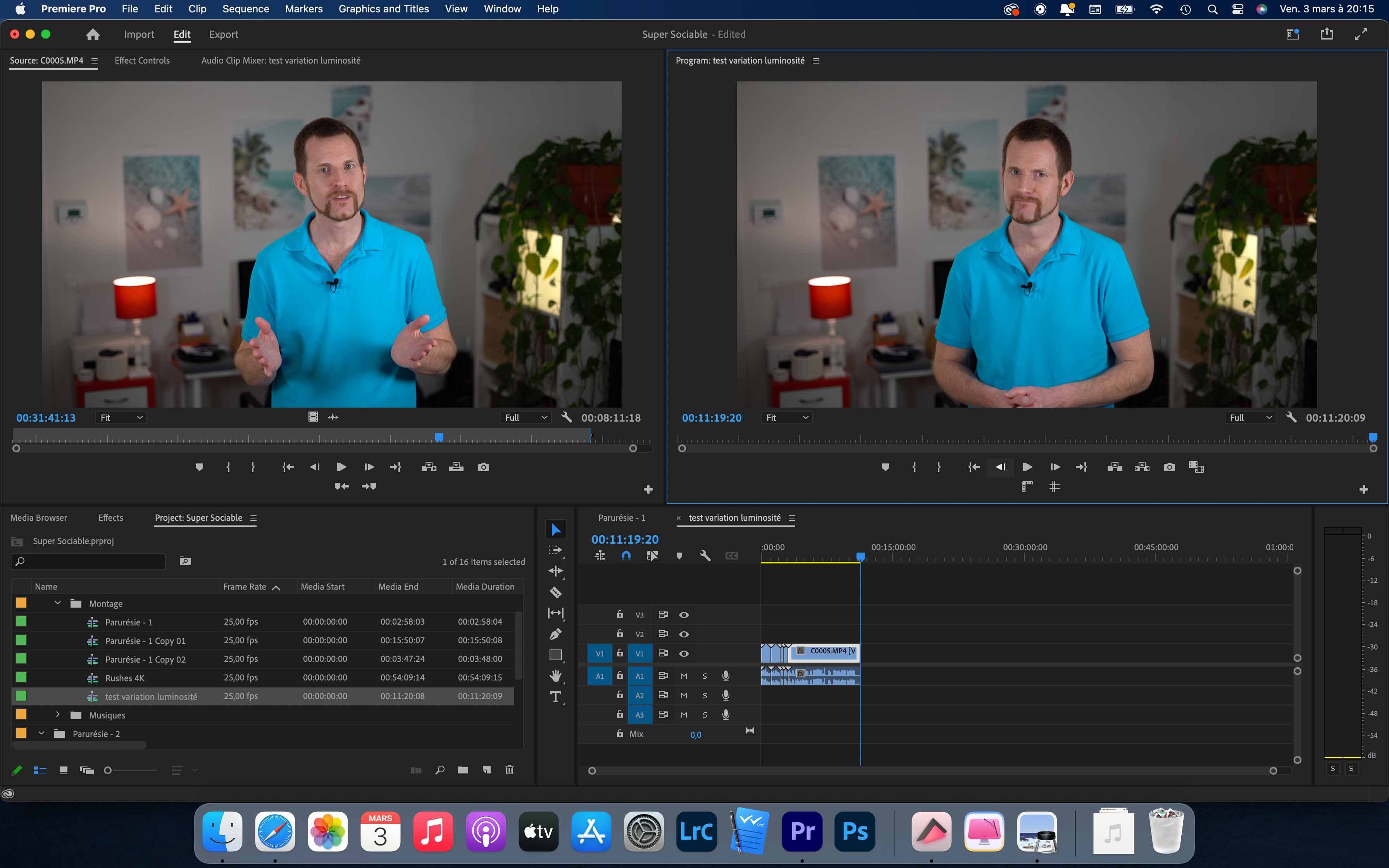Select the Type tool
Screen dimensions: 1389x868
(555, 697)
